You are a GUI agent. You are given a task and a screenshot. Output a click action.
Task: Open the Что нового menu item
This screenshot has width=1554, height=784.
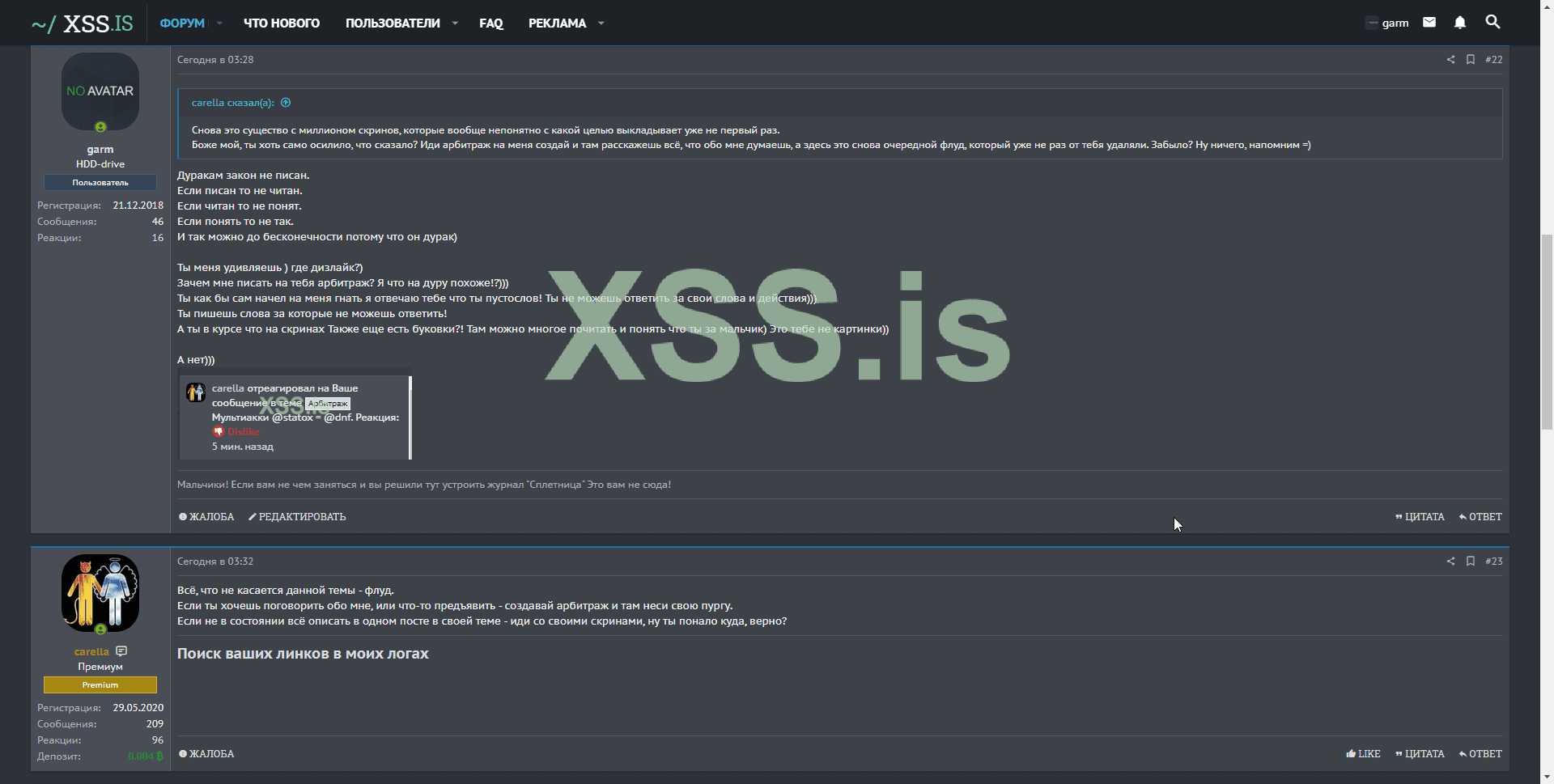tap(282, 23)
